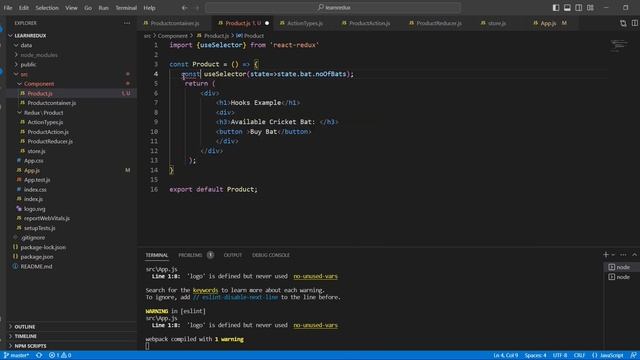
Task: Go back with navigation arrow
Action: point(184,7)
